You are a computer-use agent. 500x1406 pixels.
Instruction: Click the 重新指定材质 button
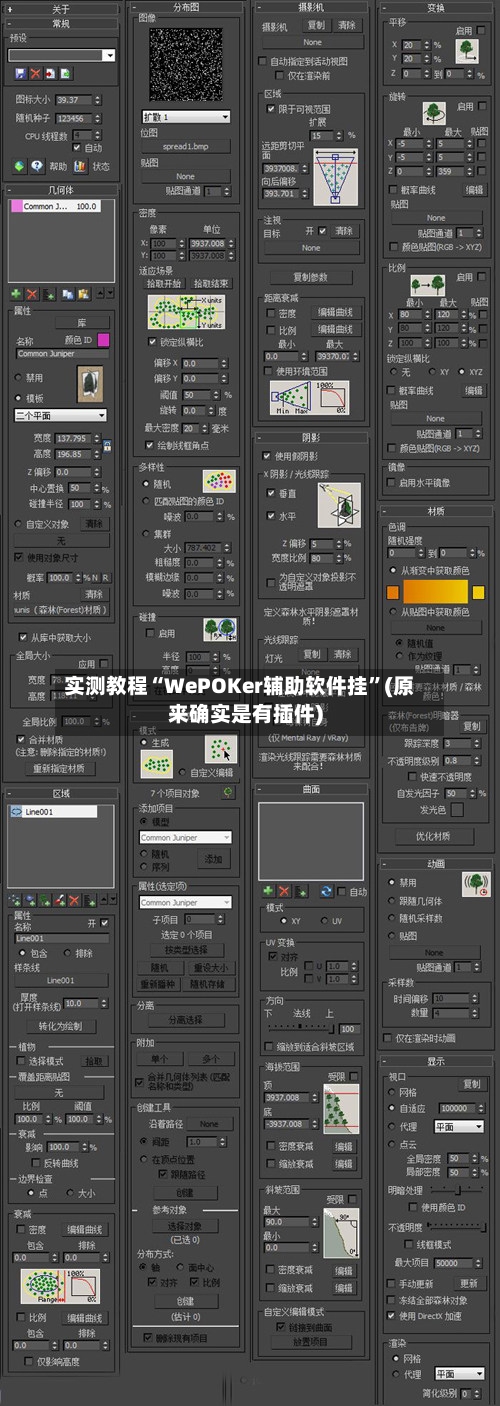[x=62, y=769]
